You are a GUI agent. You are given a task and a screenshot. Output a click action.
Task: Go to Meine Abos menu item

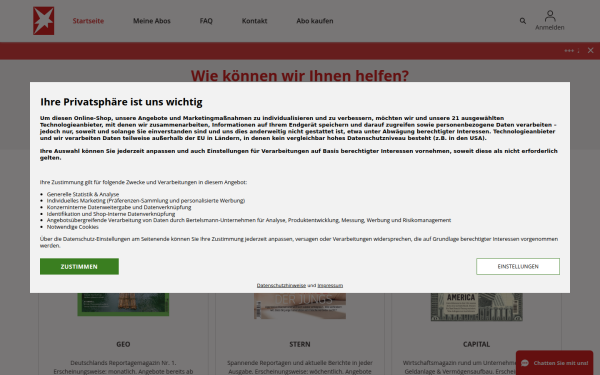(152, 21)
